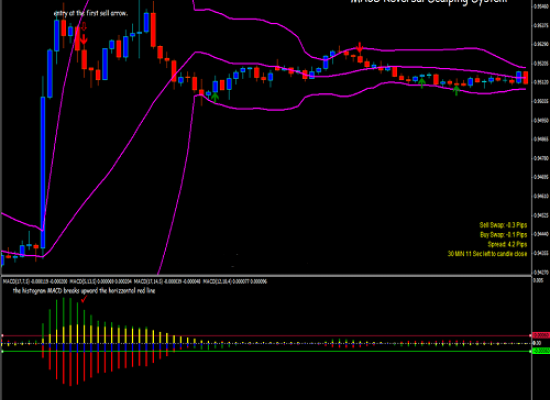
Task: Click the red checkmark above the MACD histogram
Action: click(84, 299)
